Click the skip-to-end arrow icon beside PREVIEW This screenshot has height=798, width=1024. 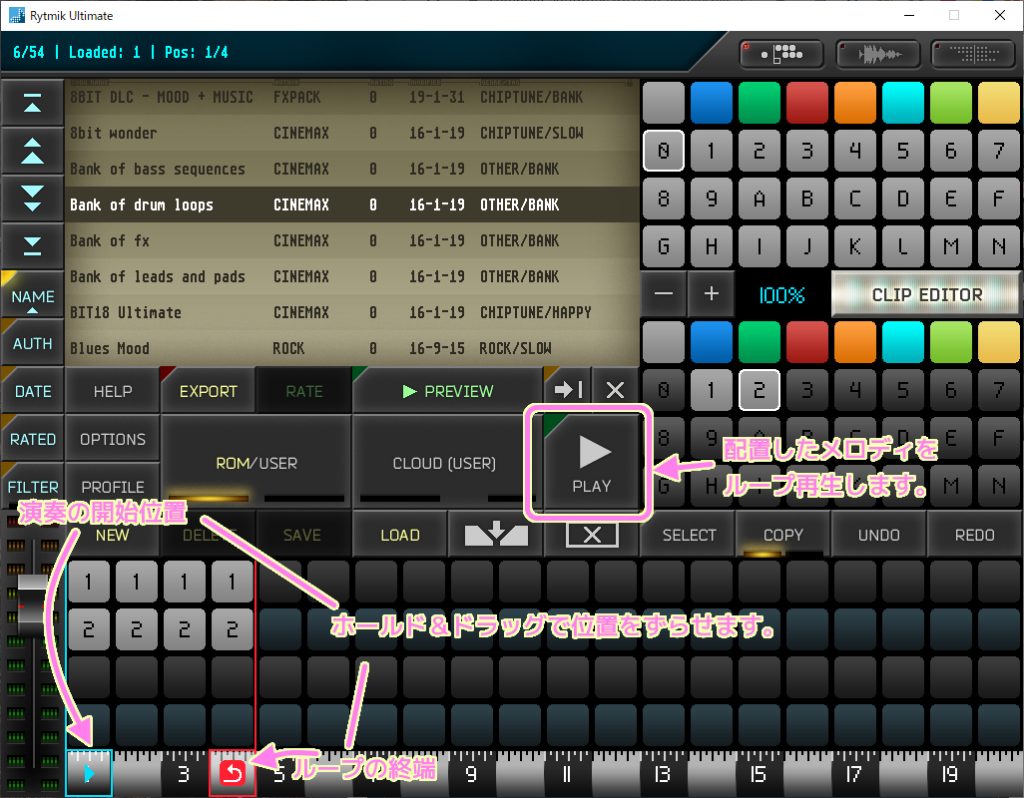(566, 390)
